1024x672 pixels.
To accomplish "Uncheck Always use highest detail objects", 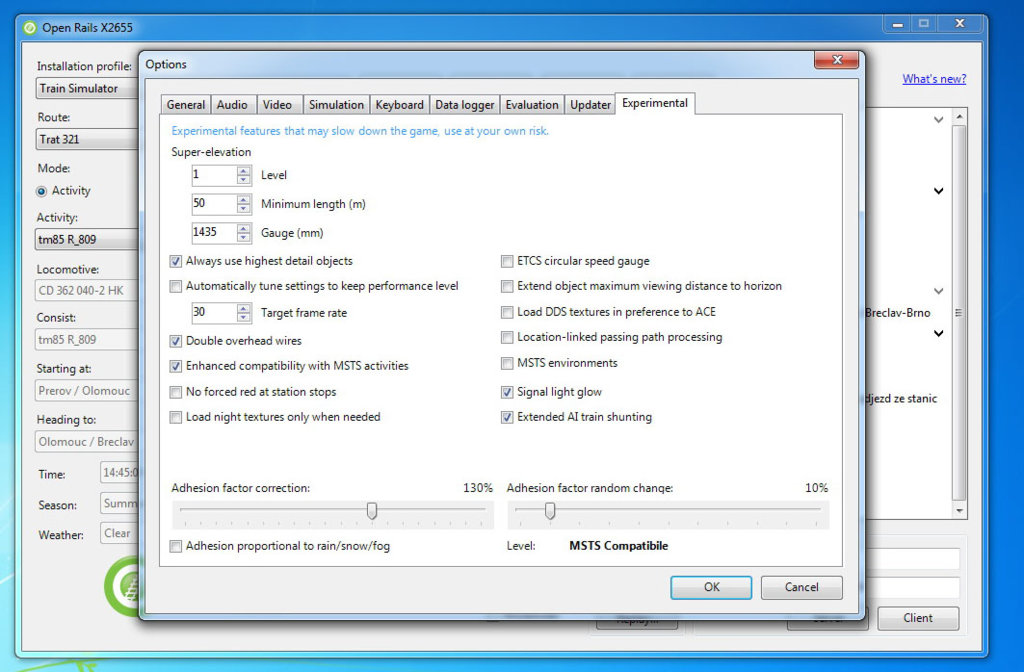I will click(177, 261).
